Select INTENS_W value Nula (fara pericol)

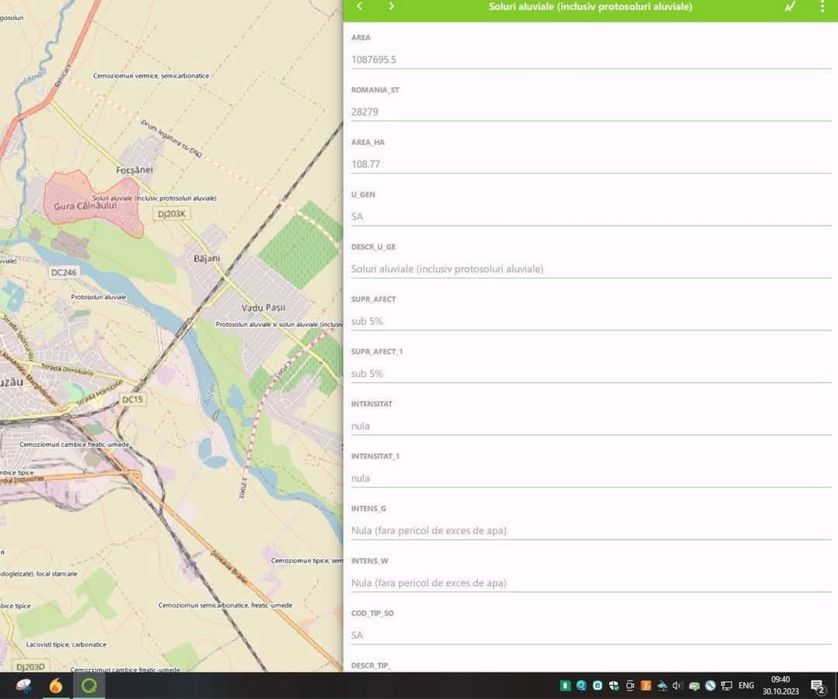click(429, 583)
